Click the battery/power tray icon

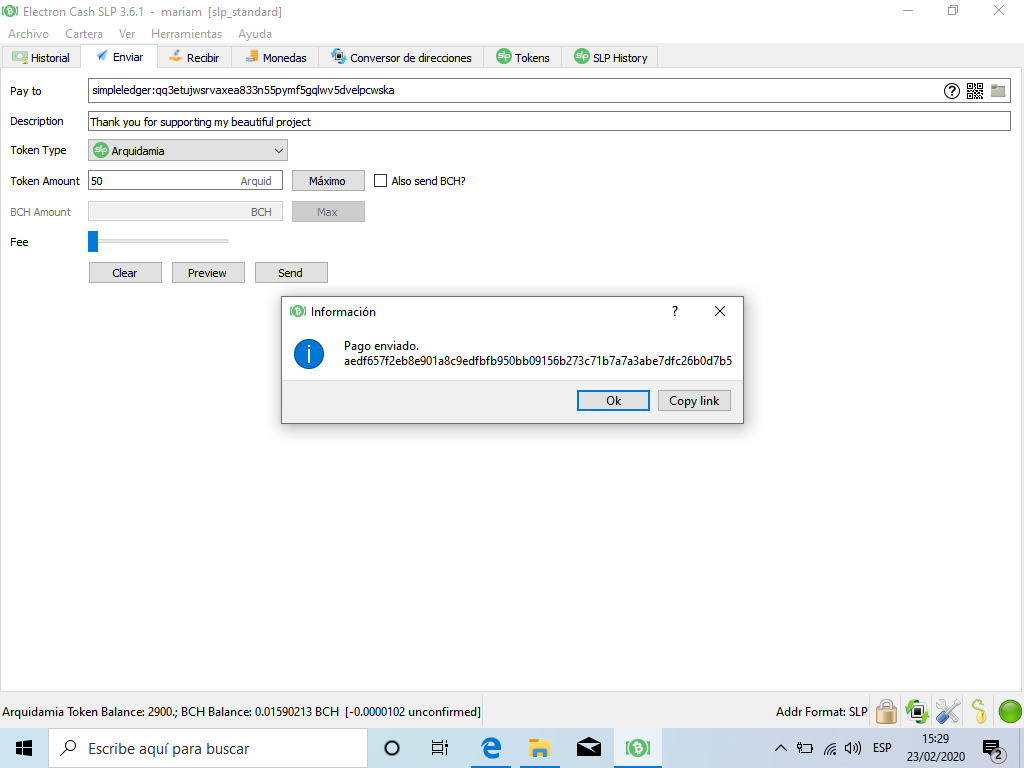[805, 748]
